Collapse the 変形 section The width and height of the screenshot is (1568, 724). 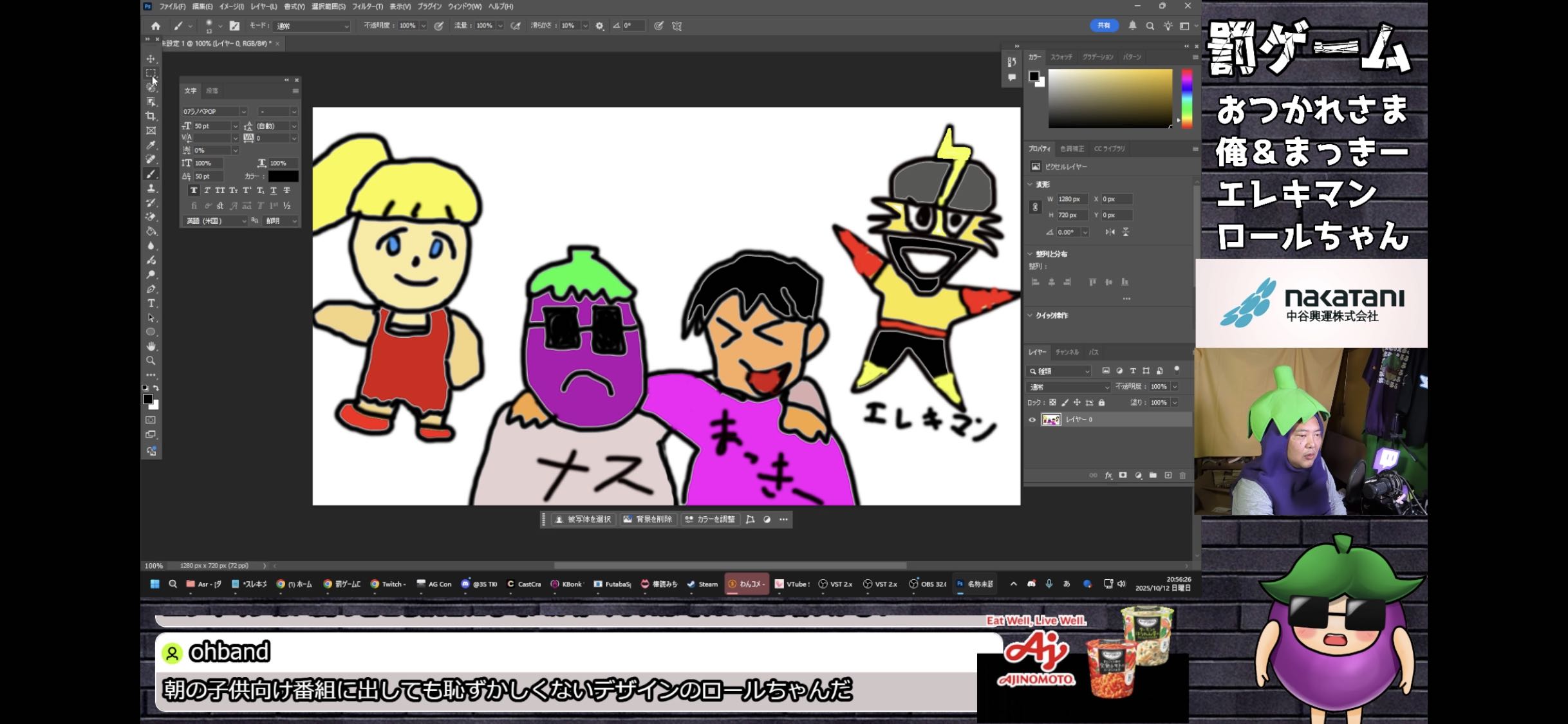(1030, 184)
